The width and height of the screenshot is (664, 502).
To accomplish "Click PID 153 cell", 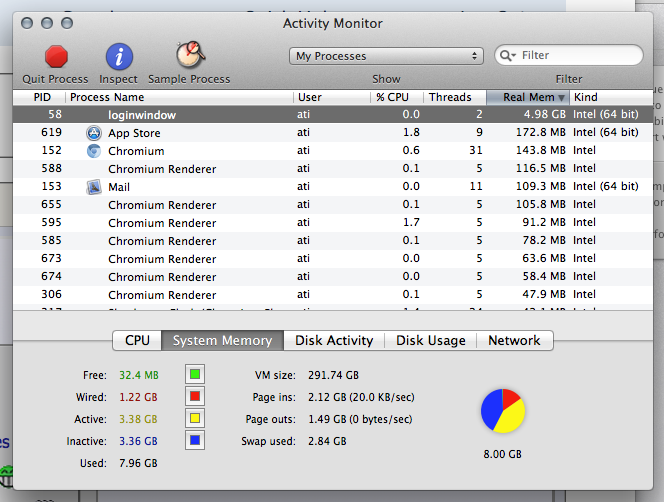I will click(x=51, y=186).
